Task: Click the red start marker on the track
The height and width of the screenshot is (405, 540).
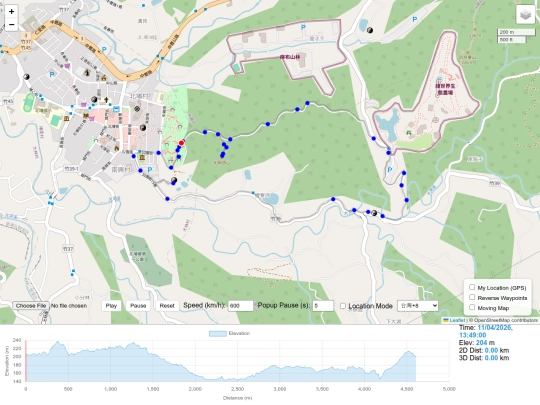Action: [x=181, y=143]
